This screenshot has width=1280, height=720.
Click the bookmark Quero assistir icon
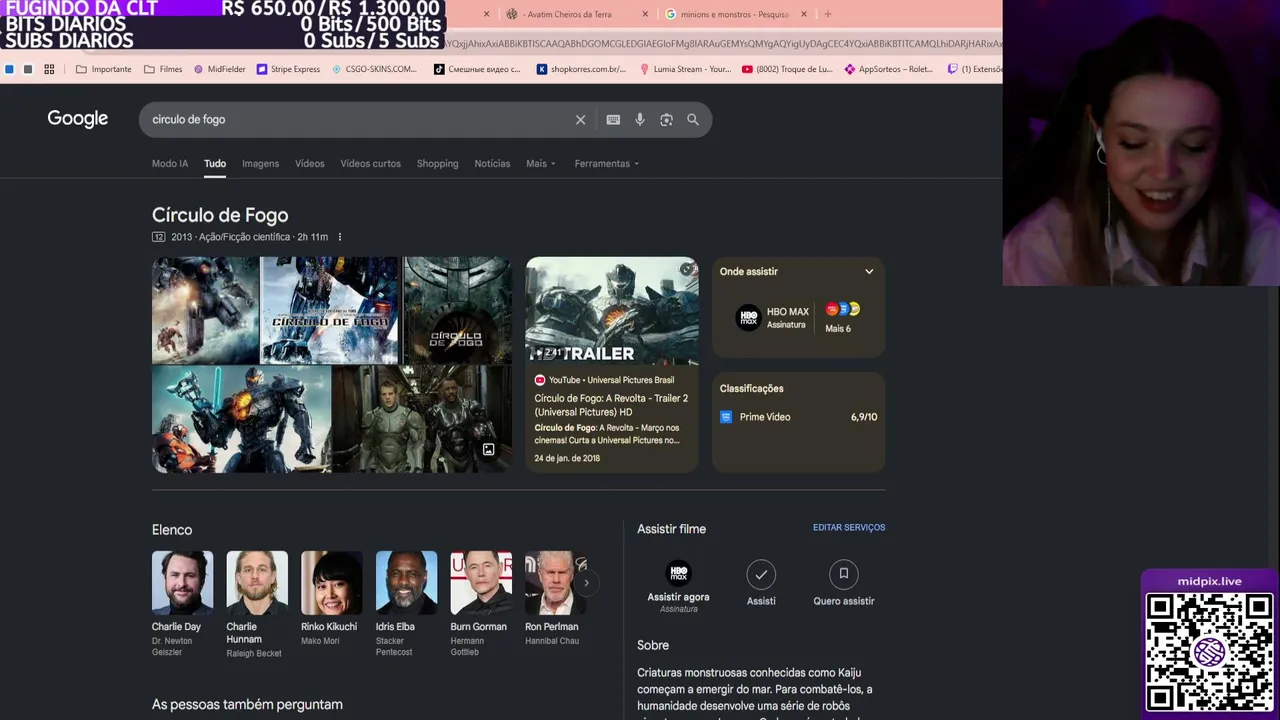pos(843,574)
